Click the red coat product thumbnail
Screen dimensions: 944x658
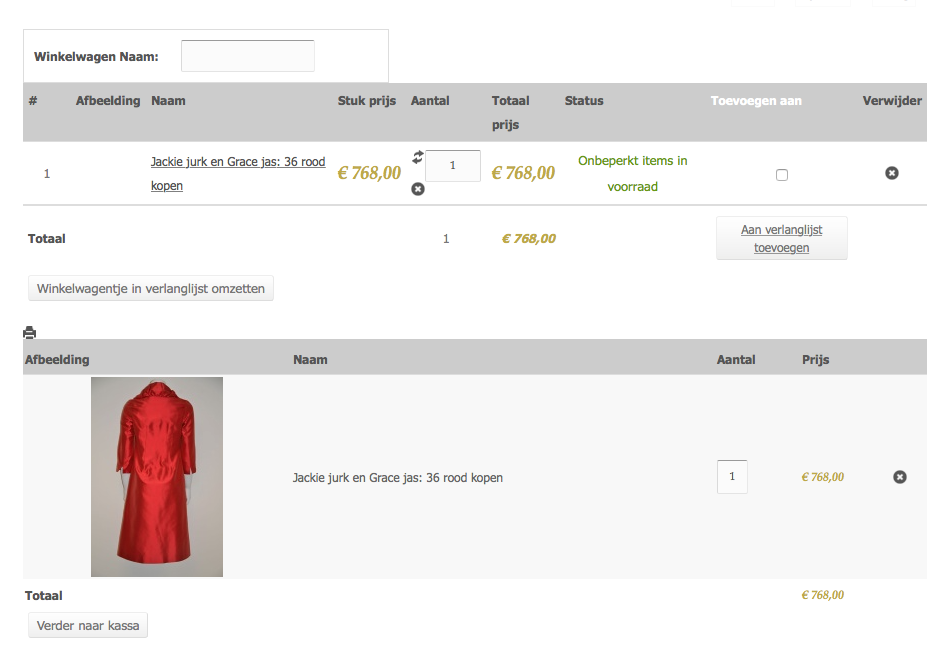pyautogui.click(x=157, y=477)
